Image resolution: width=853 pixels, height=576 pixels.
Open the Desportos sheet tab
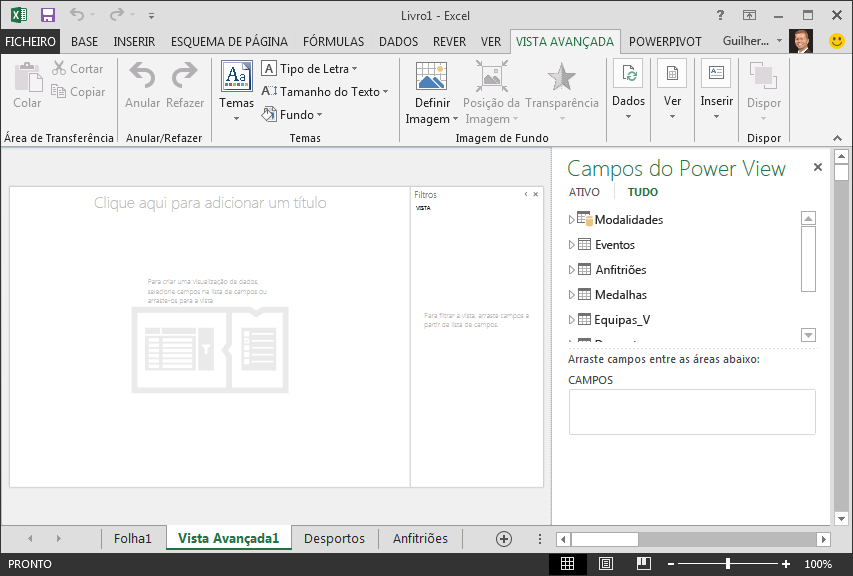[334, 538]
